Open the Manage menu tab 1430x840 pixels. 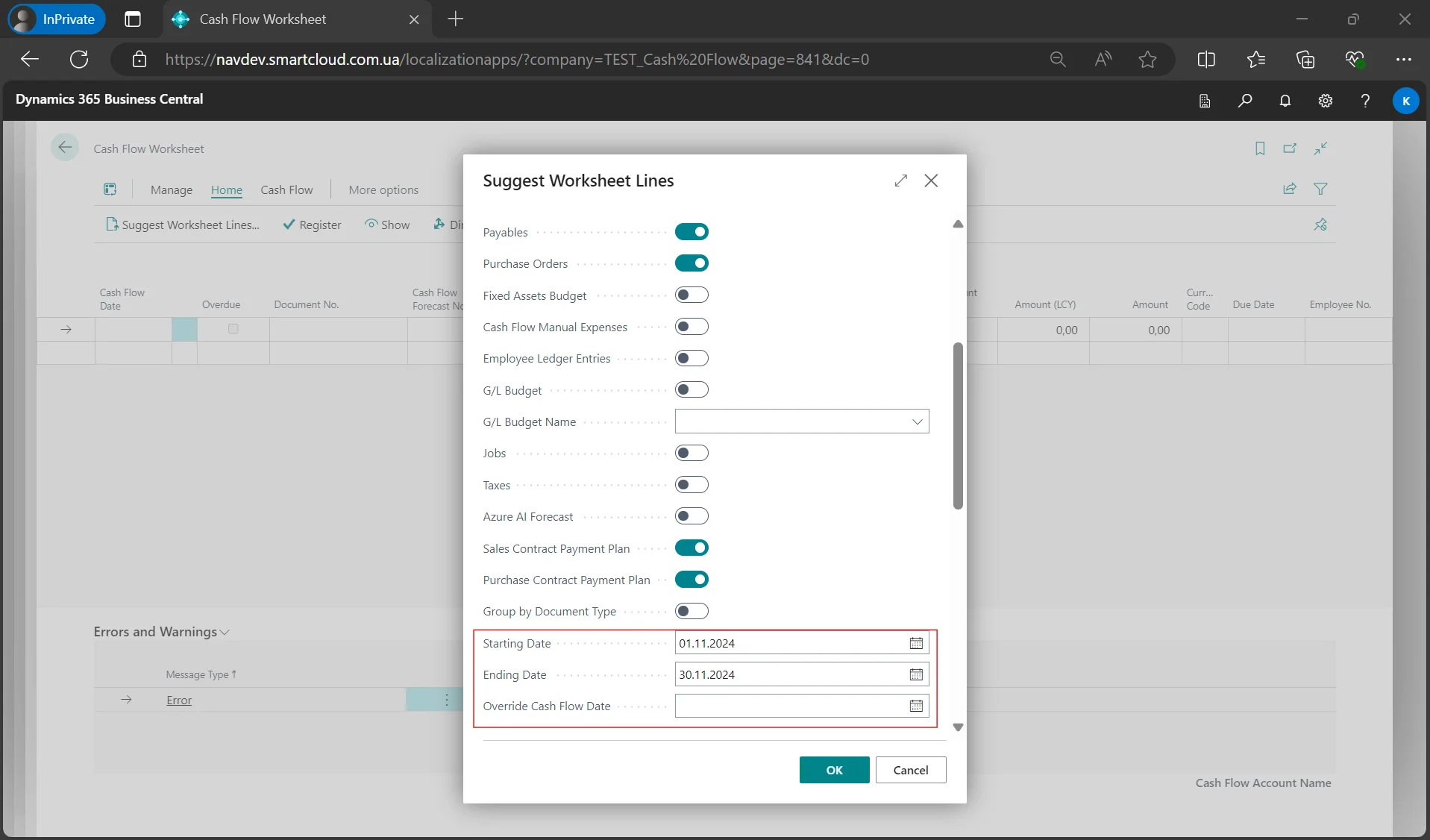pos(171,190)
